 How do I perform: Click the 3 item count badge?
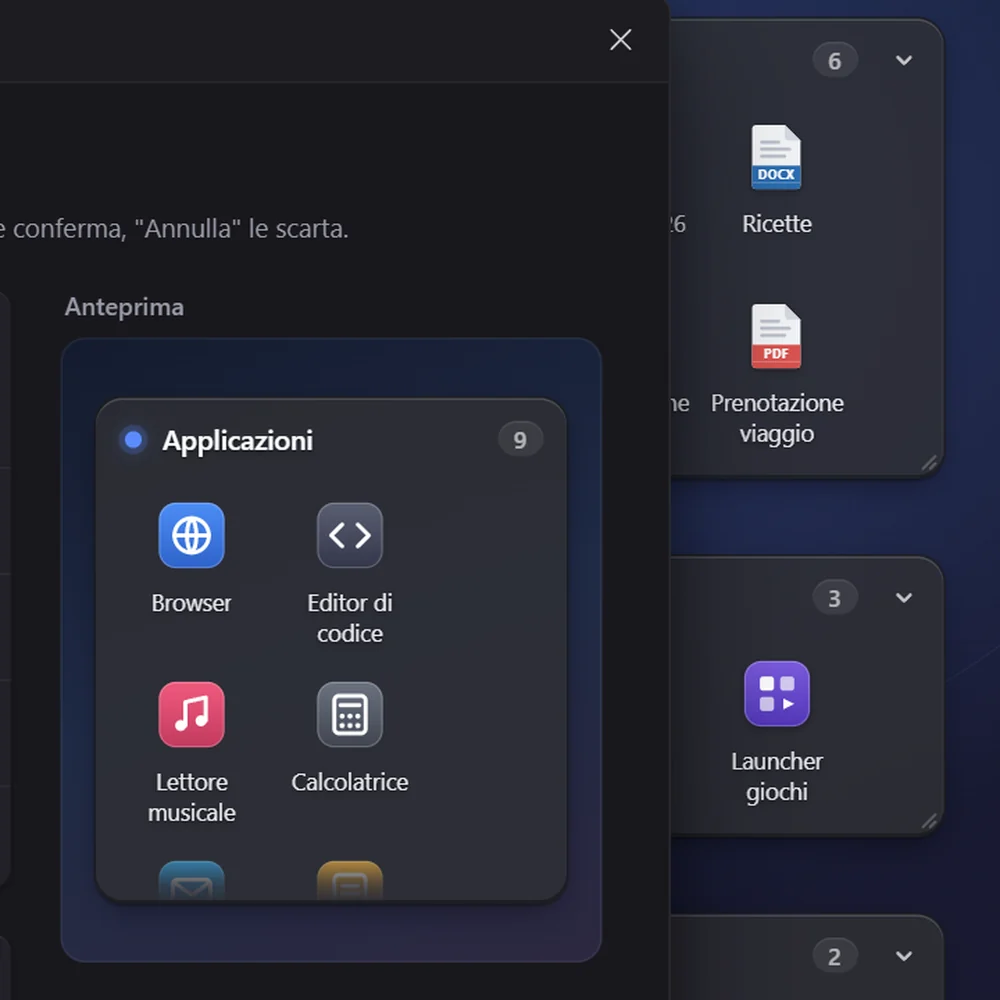[x=835, y=598]
